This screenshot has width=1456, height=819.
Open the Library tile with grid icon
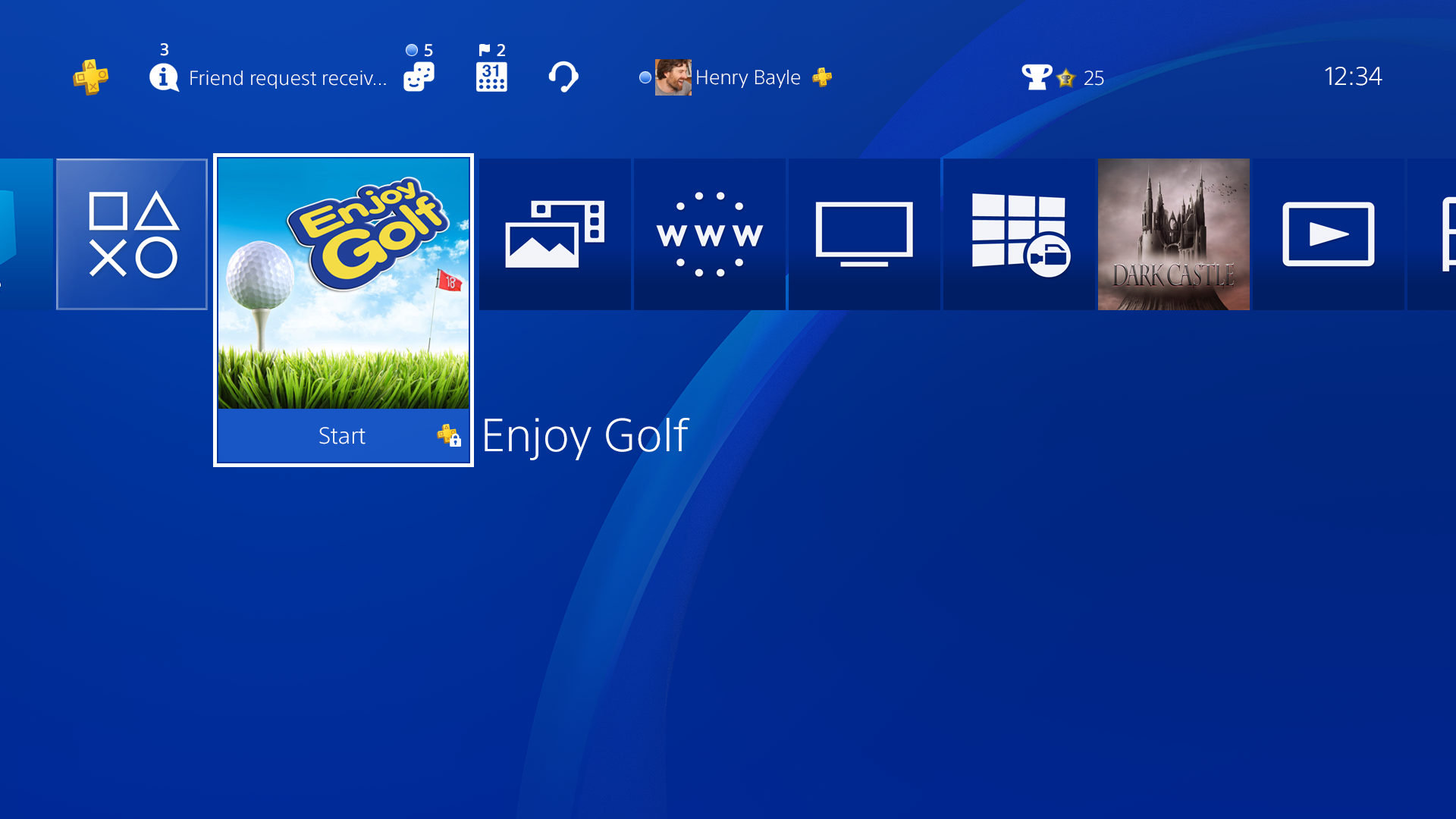1019,234
